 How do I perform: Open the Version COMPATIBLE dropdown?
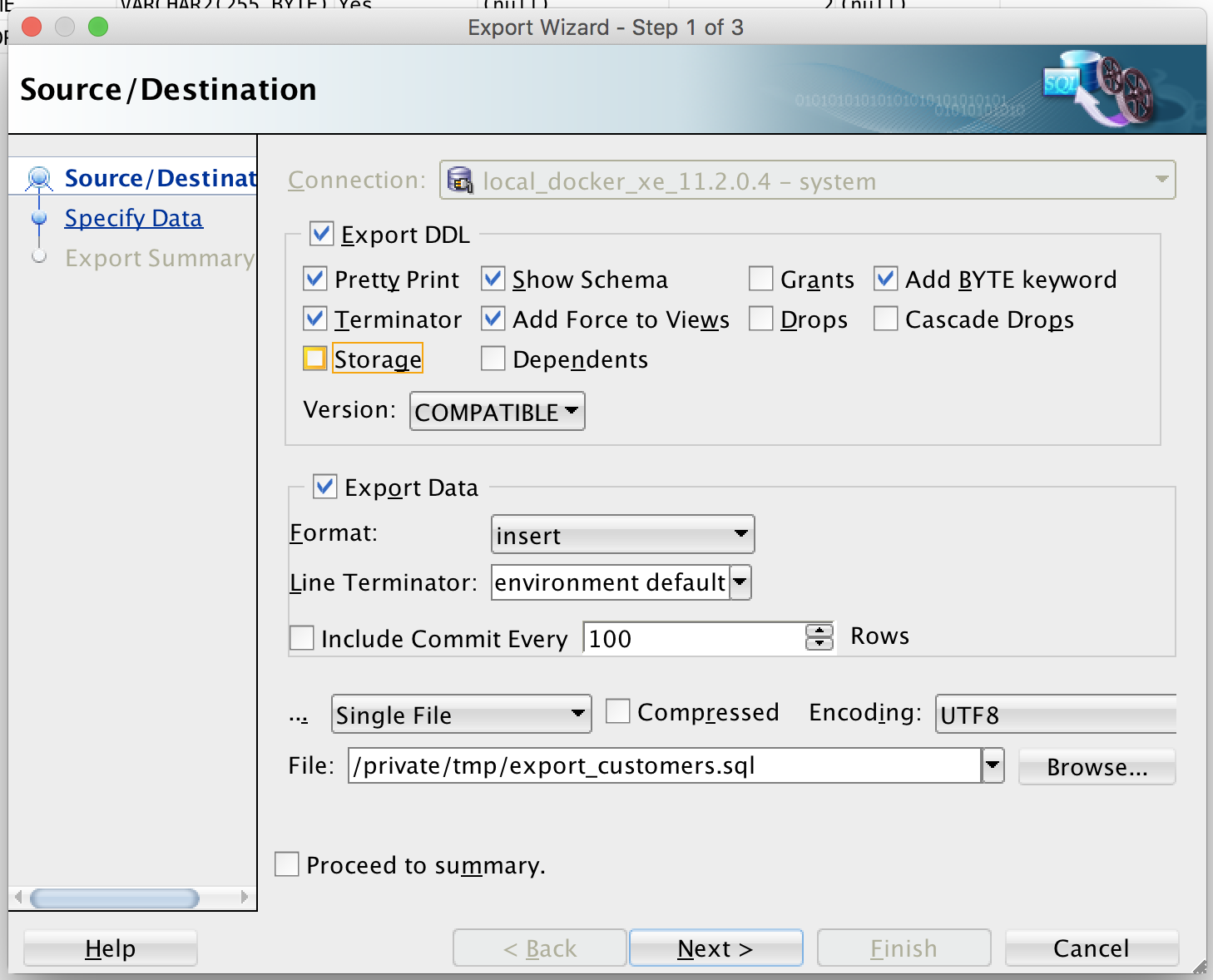pos(497,412)
